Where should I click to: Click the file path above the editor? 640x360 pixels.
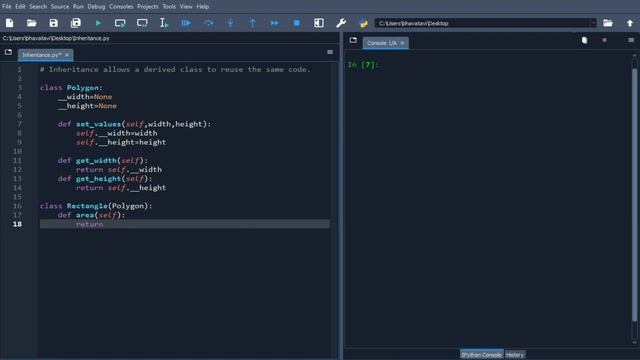(x=56, y=38)
